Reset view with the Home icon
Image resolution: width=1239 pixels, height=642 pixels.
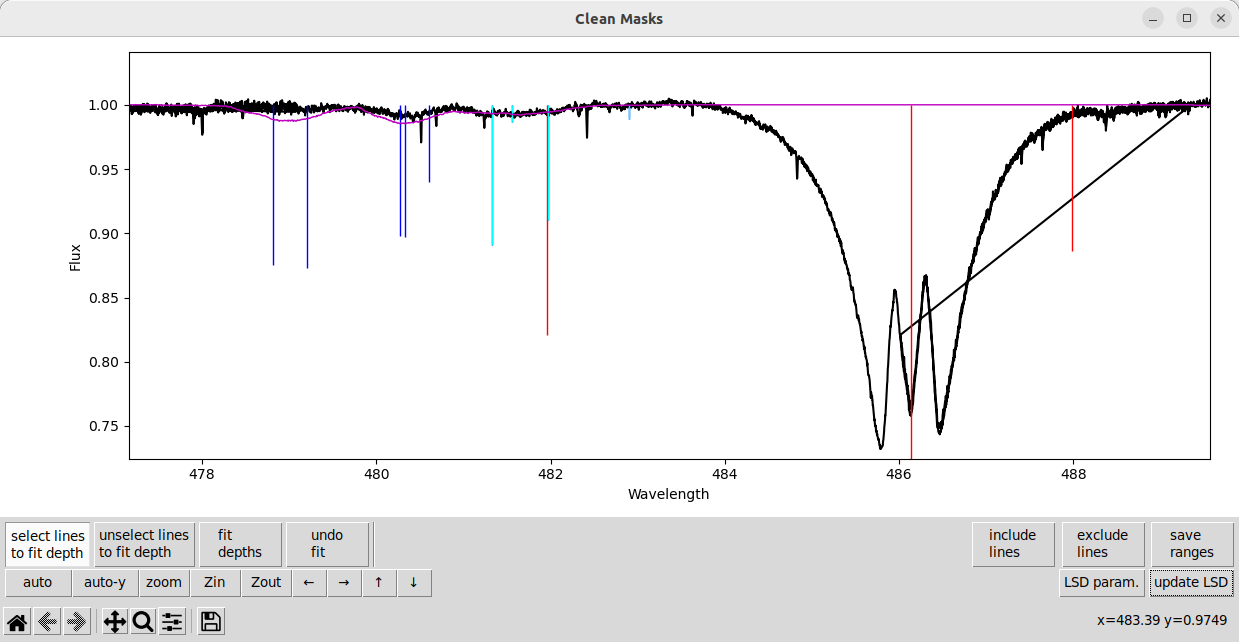pyautogui.click(x=17, y=622)
